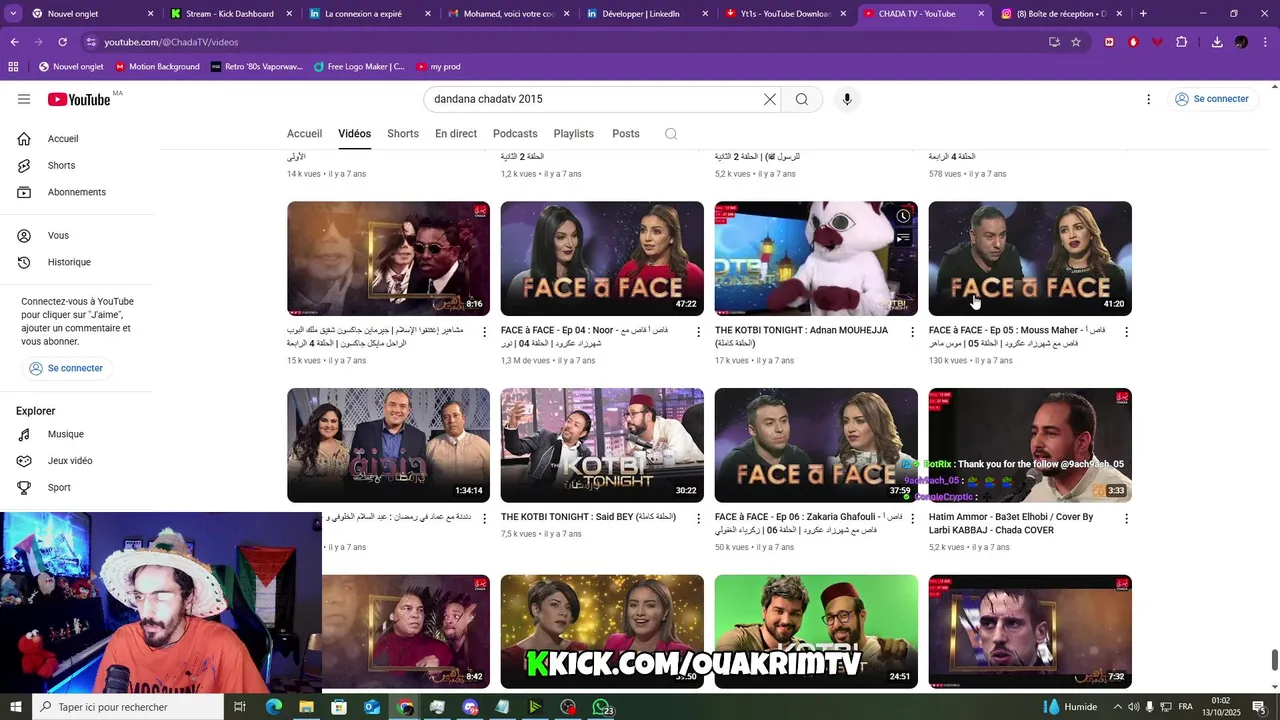Open options menu for THE KOTBI TONIGHT Said BEY
Screen dimensions: 1280x720
point(698,519)
